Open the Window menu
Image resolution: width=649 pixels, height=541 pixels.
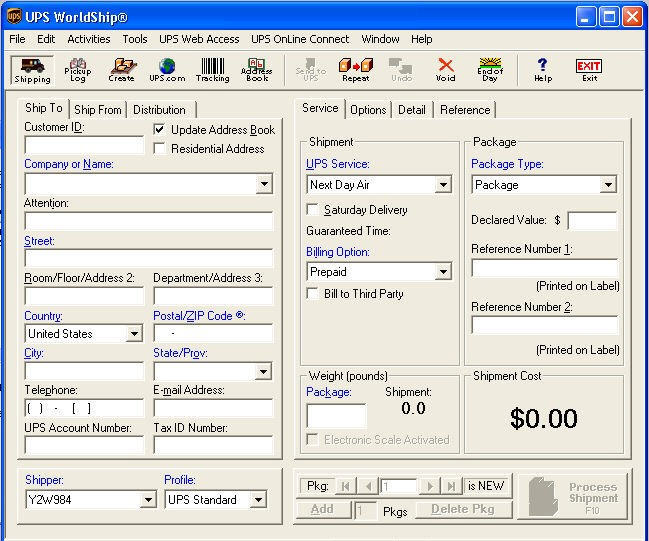pyautogui.click(x=380, y=39)
